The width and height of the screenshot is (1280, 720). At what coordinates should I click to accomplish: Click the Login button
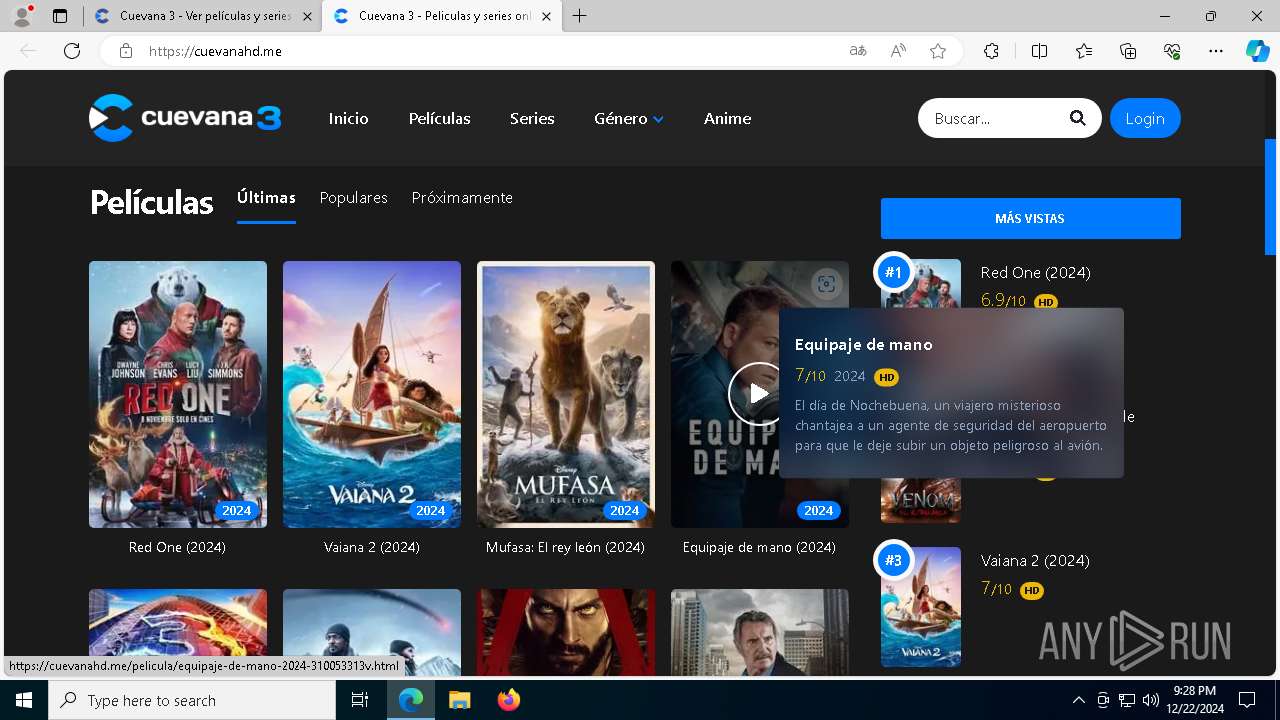[x=1145, y=118]
